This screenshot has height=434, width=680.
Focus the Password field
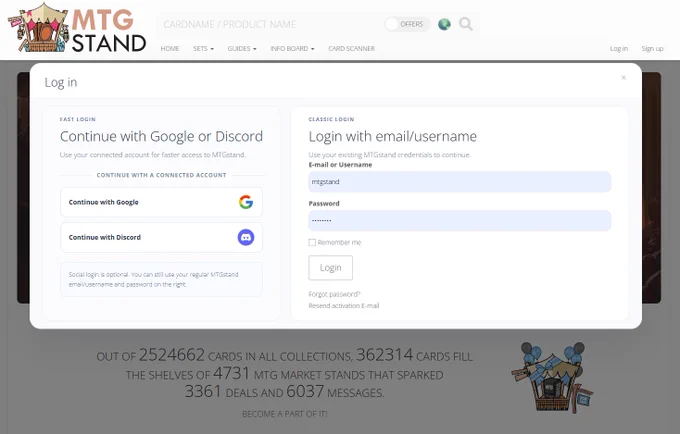(x=460, y=221)
